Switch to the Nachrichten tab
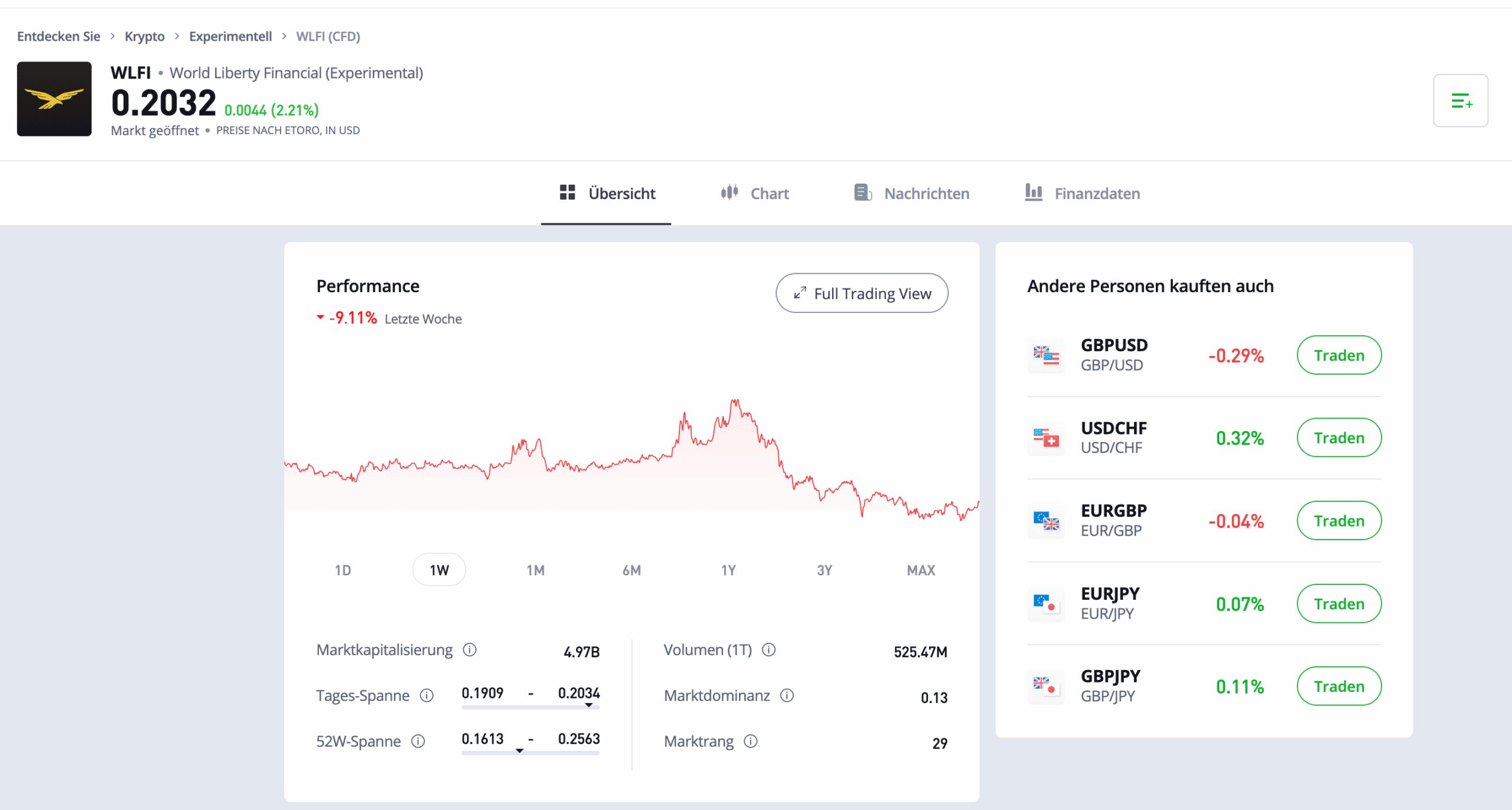 point(912,194)
